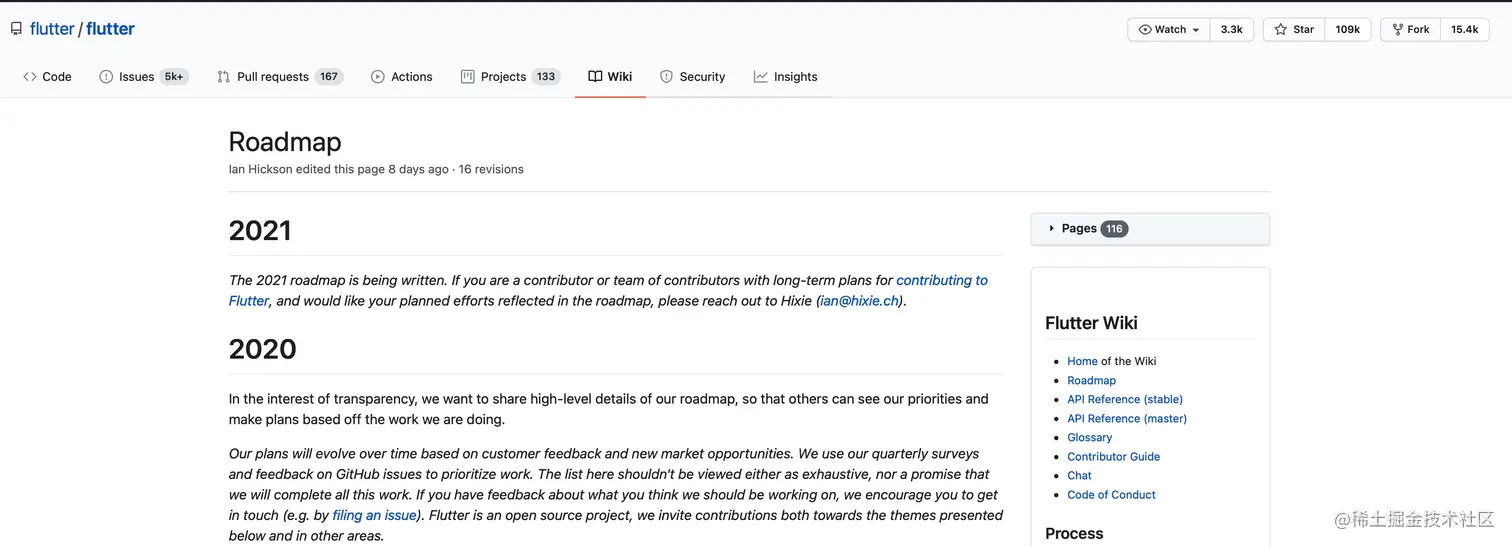Open the Insights tab

(x=786, y=76)
